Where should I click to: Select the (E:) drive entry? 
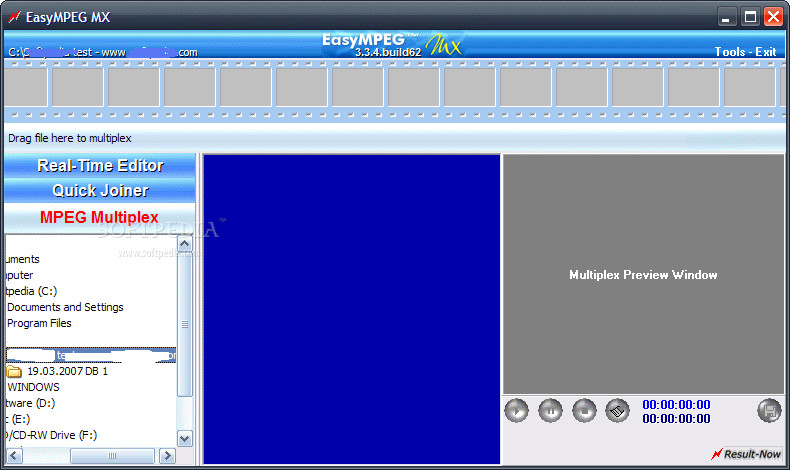tap(18, 419)
